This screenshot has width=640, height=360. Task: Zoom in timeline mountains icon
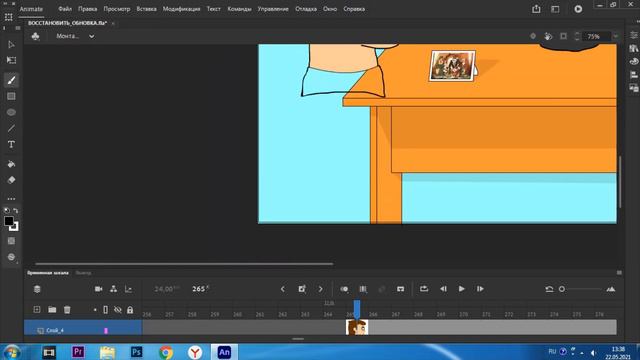coord(611,289)
